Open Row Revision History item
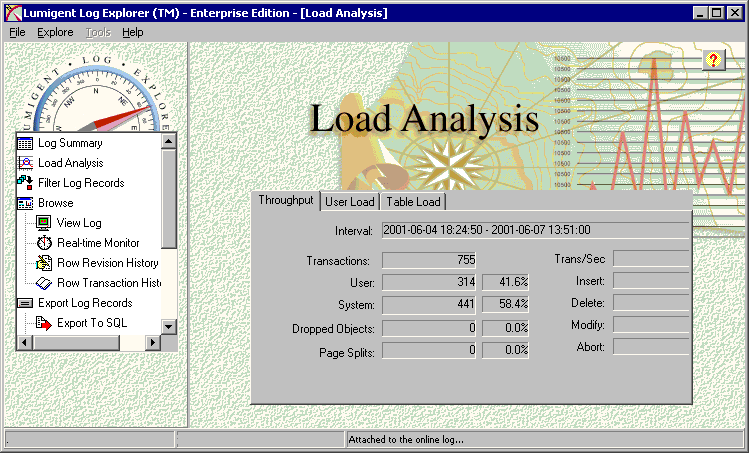The image size is (749, 453). (x=108, y=263)
